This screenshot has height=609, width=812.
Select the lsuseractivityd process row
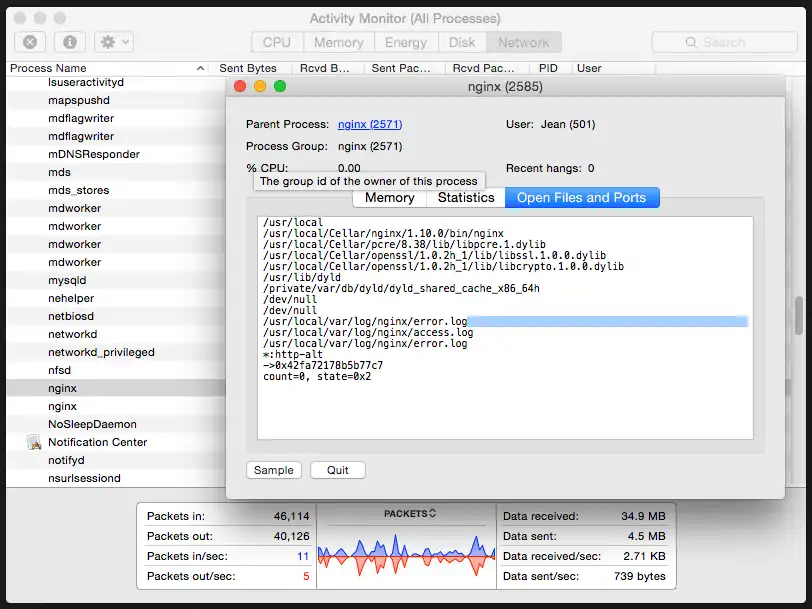tap(117, 82)
